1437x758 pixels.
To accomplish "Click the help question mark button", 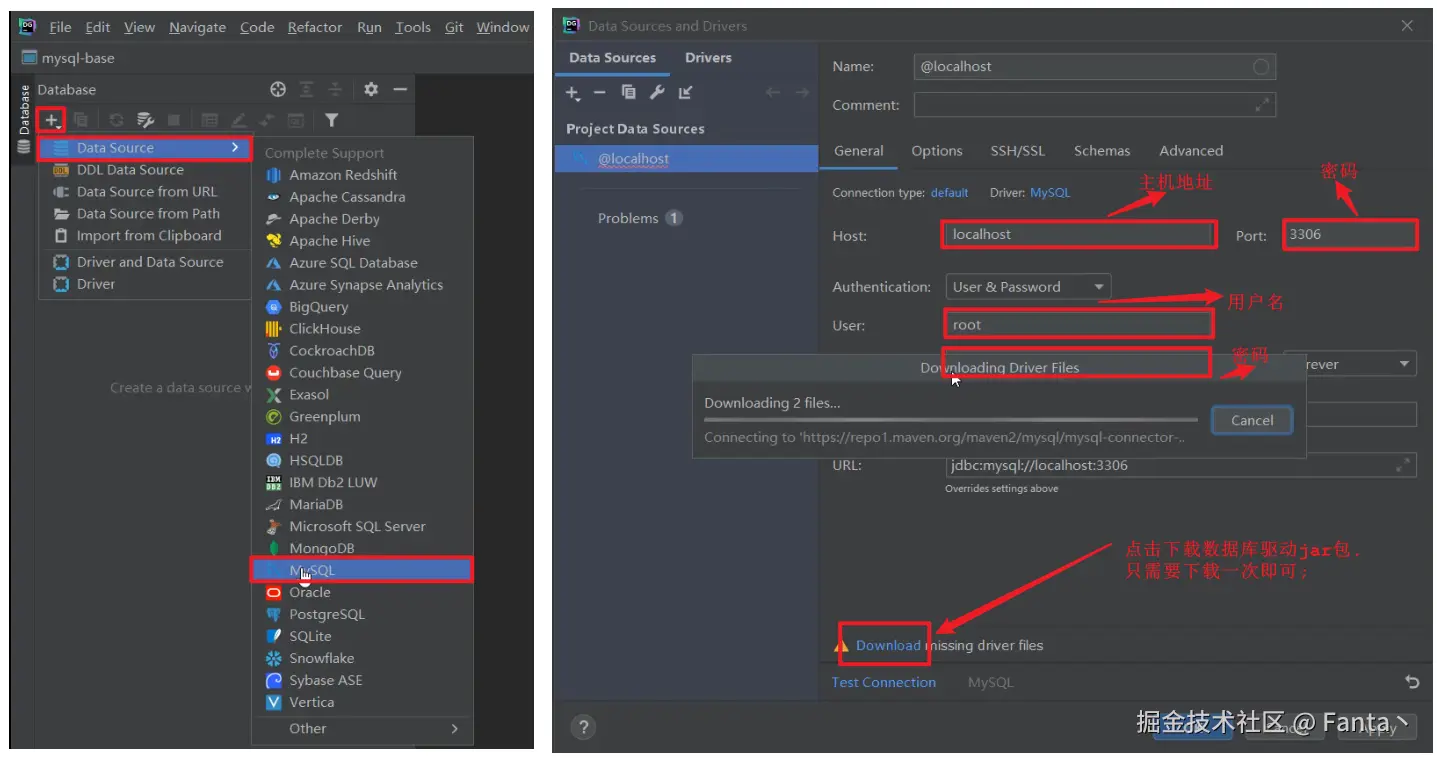I will pos(584,727).
